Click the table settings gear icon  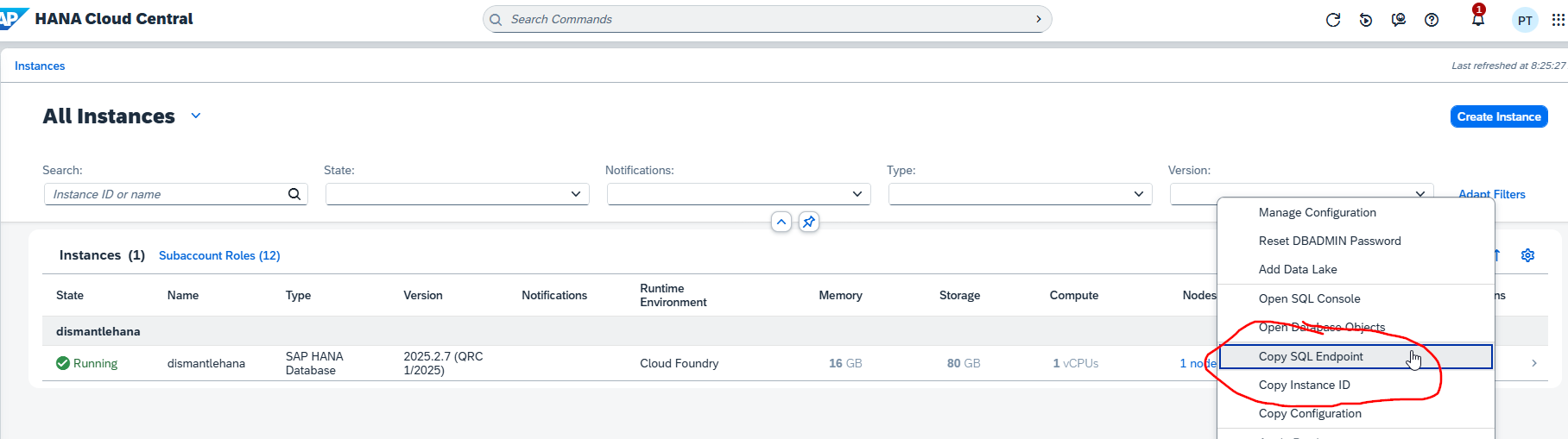pyautogui.click(x=1527, y=255)
